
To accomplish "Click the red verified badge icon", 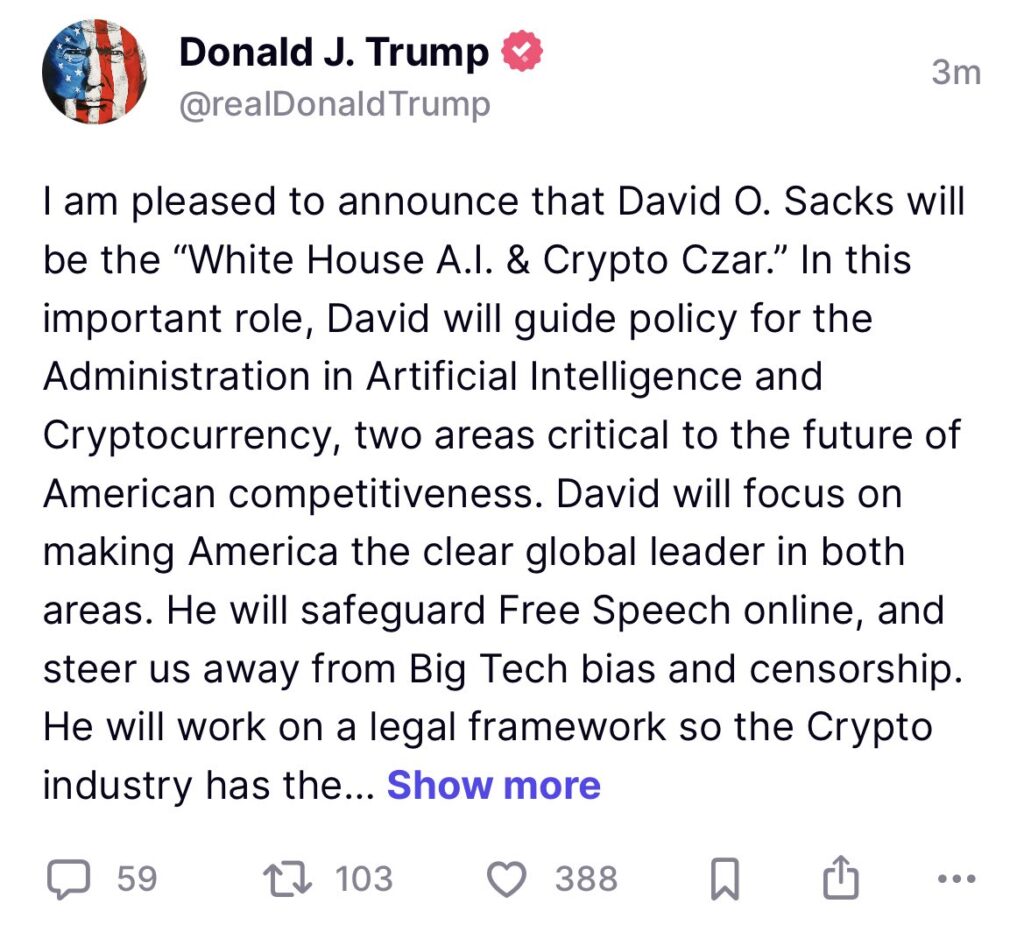I will pos(522,52).
